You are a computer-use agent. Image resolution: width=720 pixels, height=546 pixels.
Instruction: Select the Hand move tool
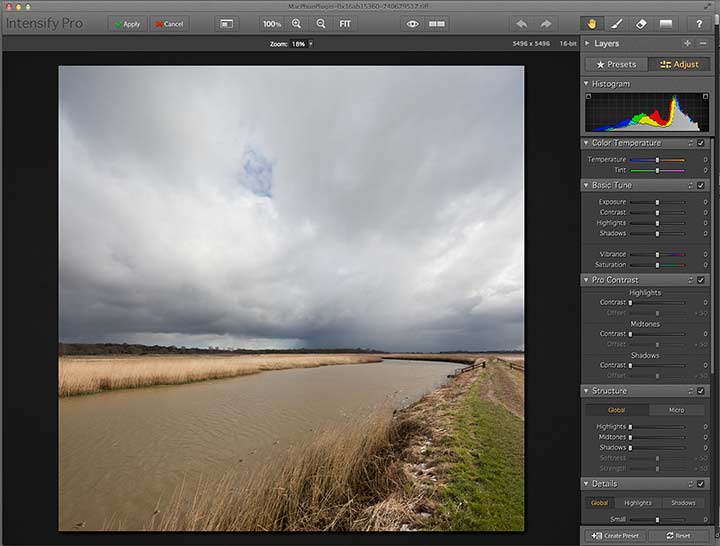pyautogui.click(x=591, y=24)
